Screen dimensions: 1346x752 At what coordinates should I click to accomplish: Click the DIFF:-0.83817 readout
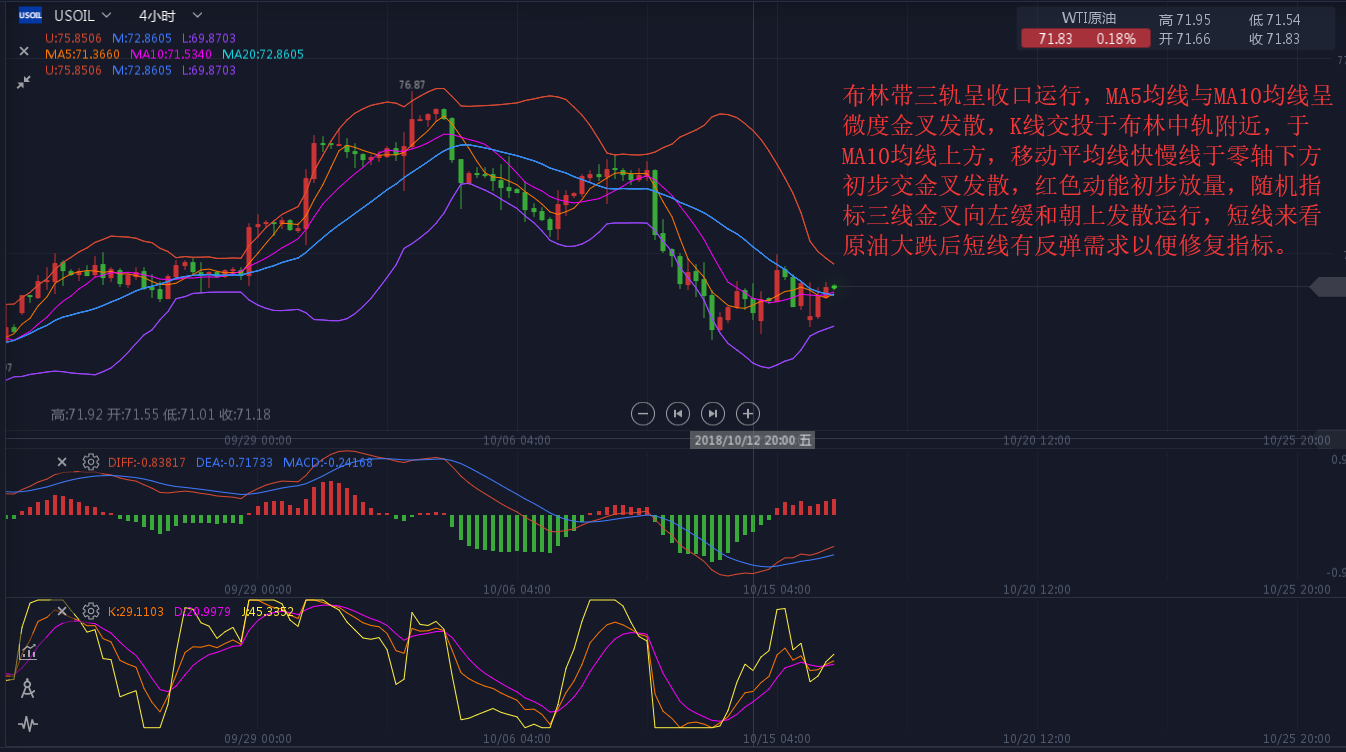pyautogui.click(x=147, y=462)
